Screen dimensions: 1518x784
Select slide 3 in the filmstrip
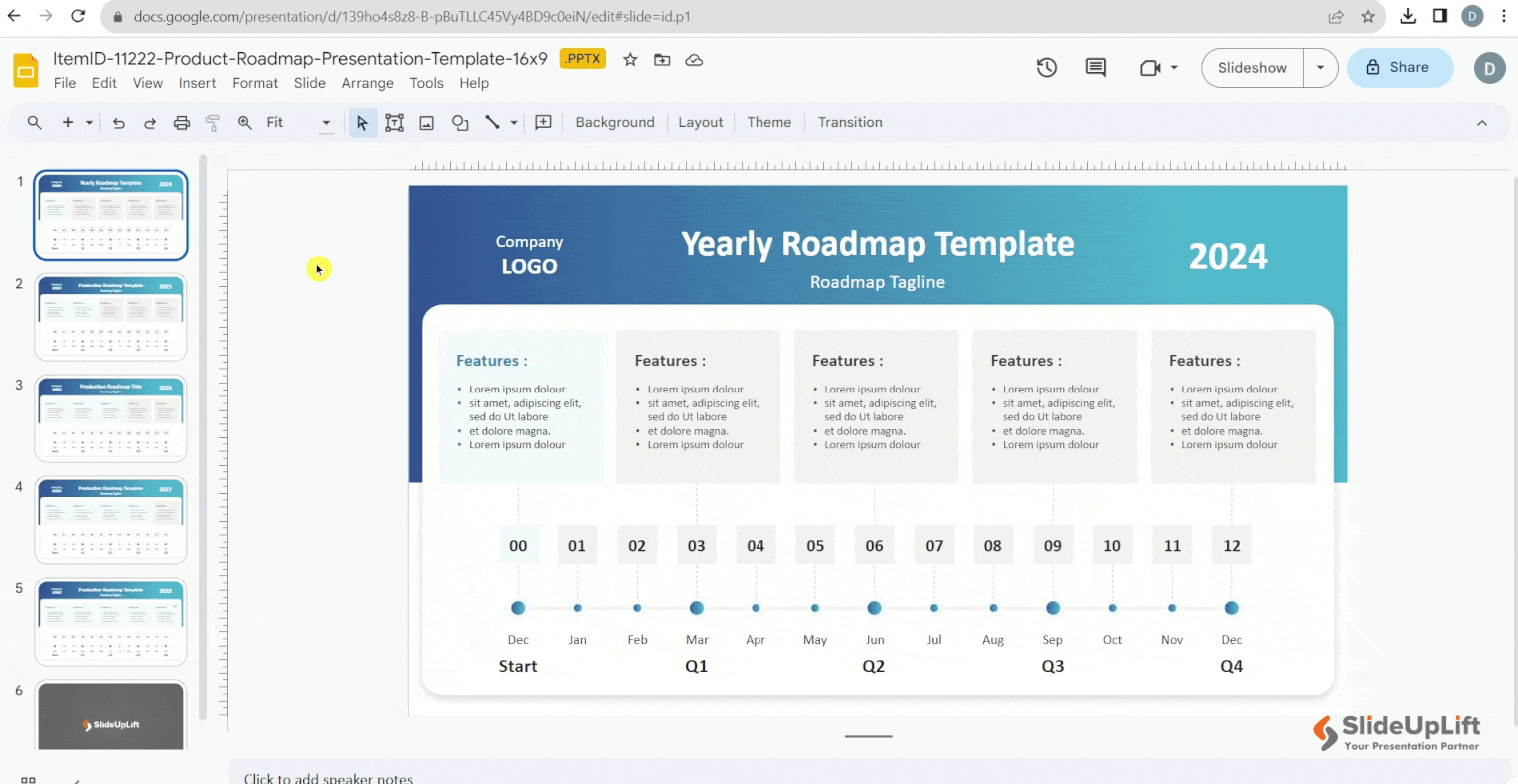[110, 418]
